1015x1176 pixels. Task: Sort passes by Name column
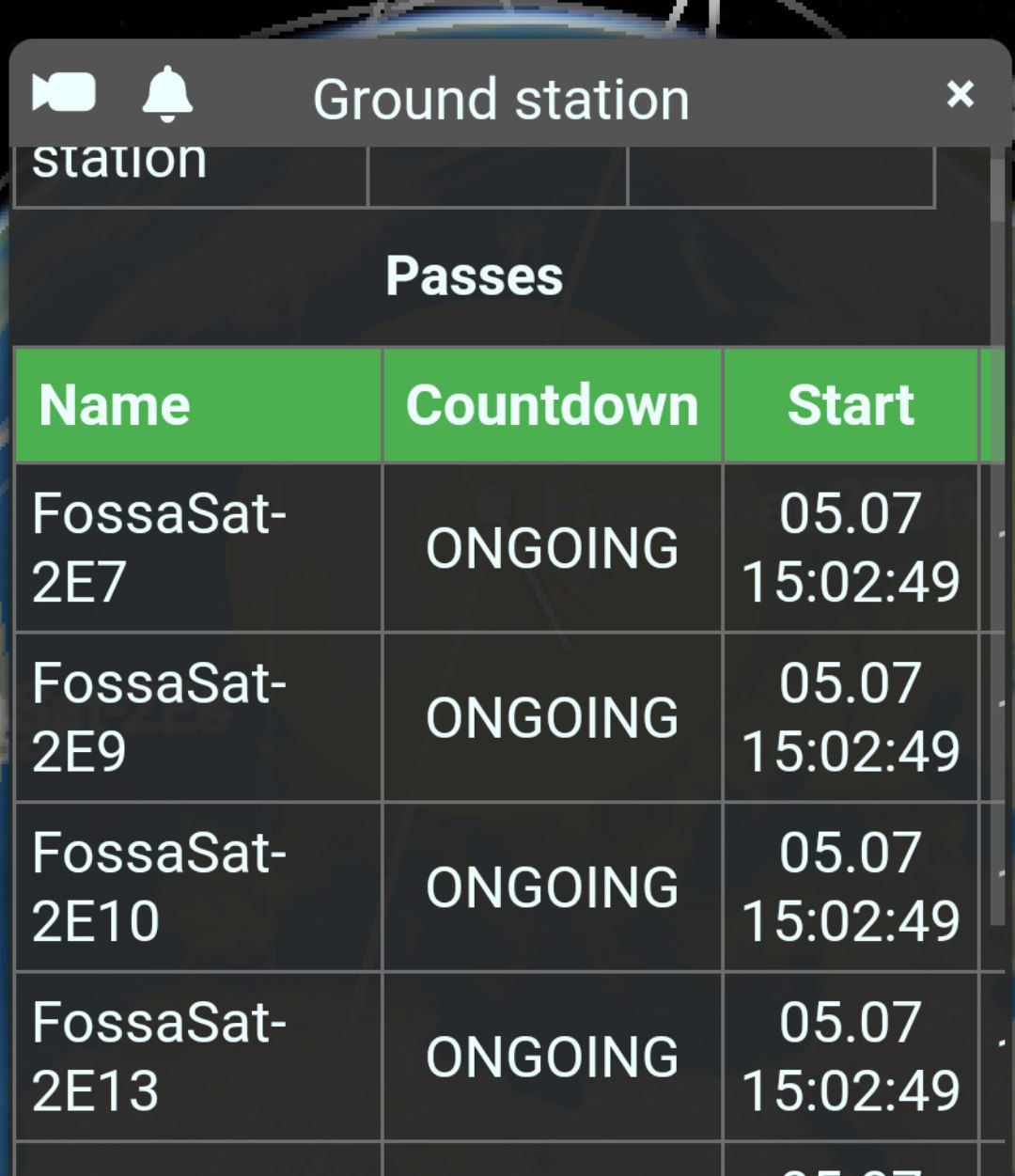coord(115,405)
